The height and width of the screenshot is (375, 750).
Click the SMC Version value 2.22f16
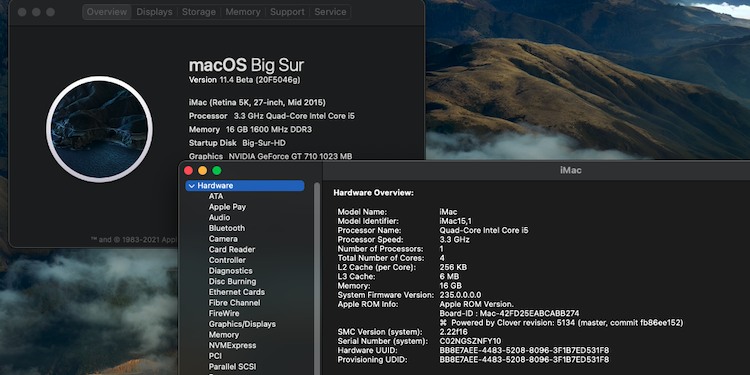[453, 331]
